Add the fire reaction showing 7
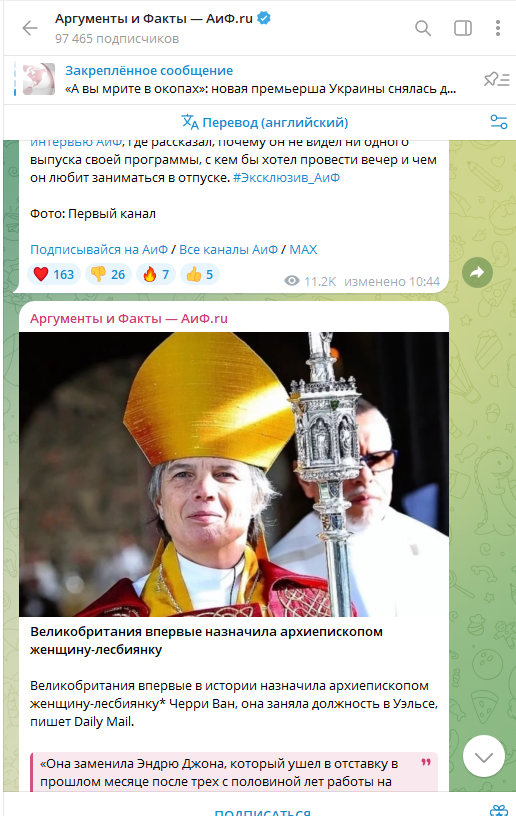 click(x=156, y=274)
